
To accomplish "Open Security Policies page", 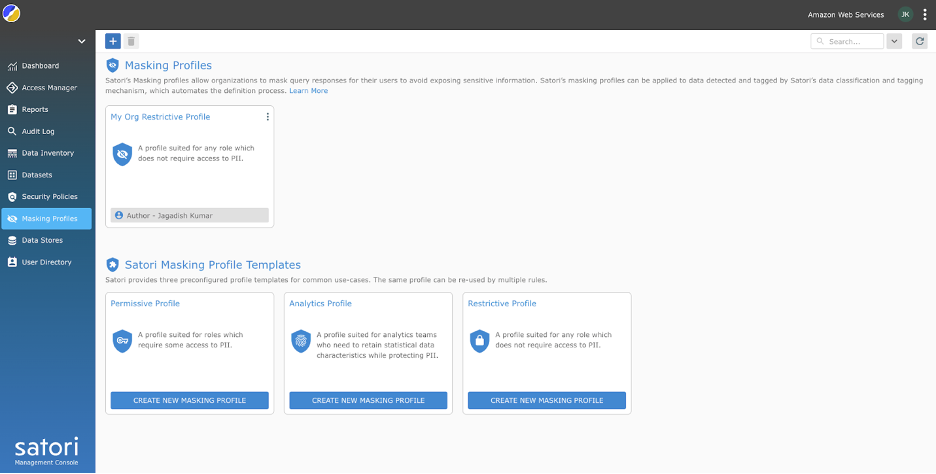I will 47,196.
